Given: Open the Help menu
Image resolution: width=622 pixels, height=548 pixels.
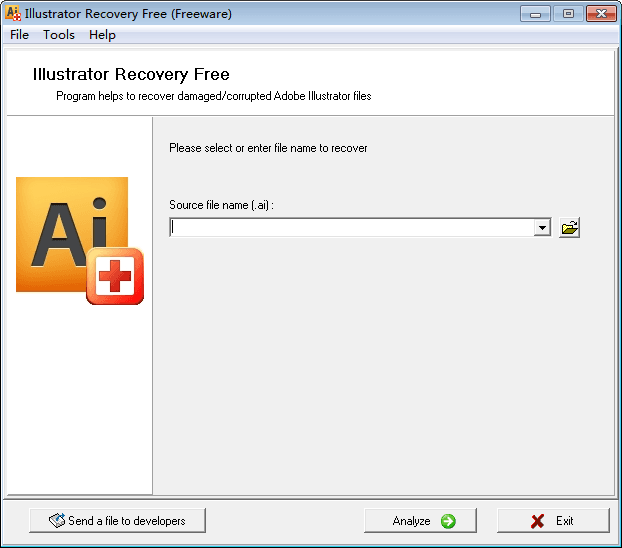Looking at the screenshot, I should click(x=102, y=35).
